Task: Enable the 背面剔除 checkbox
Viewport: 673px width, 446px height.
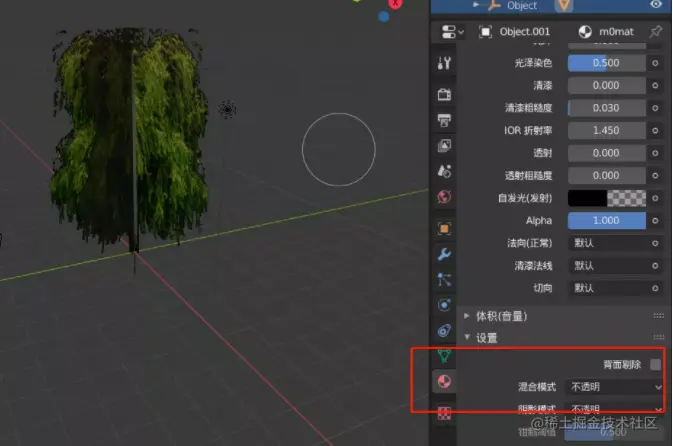Action: [x=655, y=364]
